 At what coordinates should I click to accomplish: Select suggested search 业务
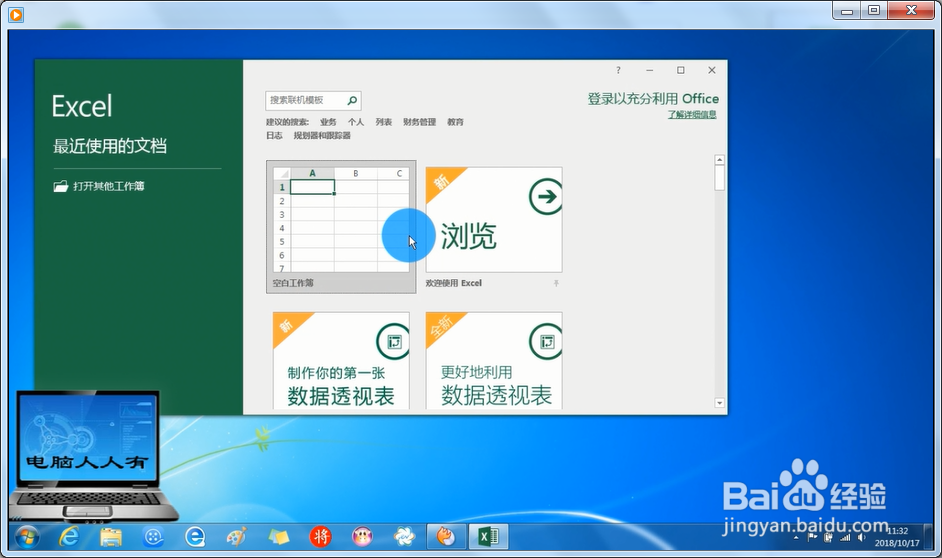pyautogui.click(x=328, y=122)
